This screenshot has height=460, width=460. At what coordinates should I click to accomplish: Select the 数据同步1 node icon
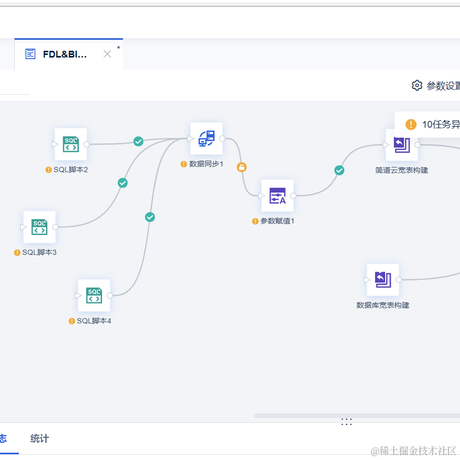click(206, 138)
